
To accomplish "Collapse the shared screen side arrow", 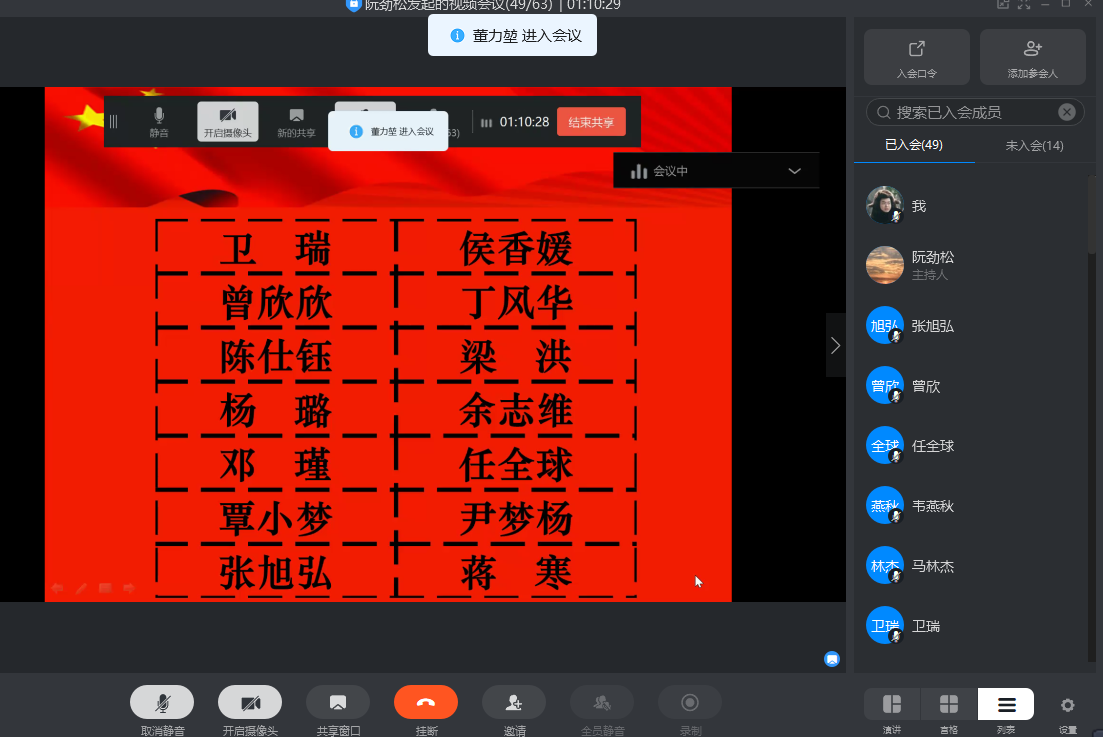I will click(x=835, y=344).
